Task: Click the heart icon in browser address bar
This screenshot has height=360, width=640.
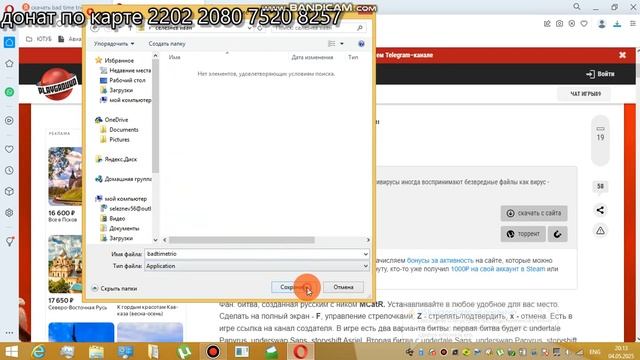Action: 584,24
